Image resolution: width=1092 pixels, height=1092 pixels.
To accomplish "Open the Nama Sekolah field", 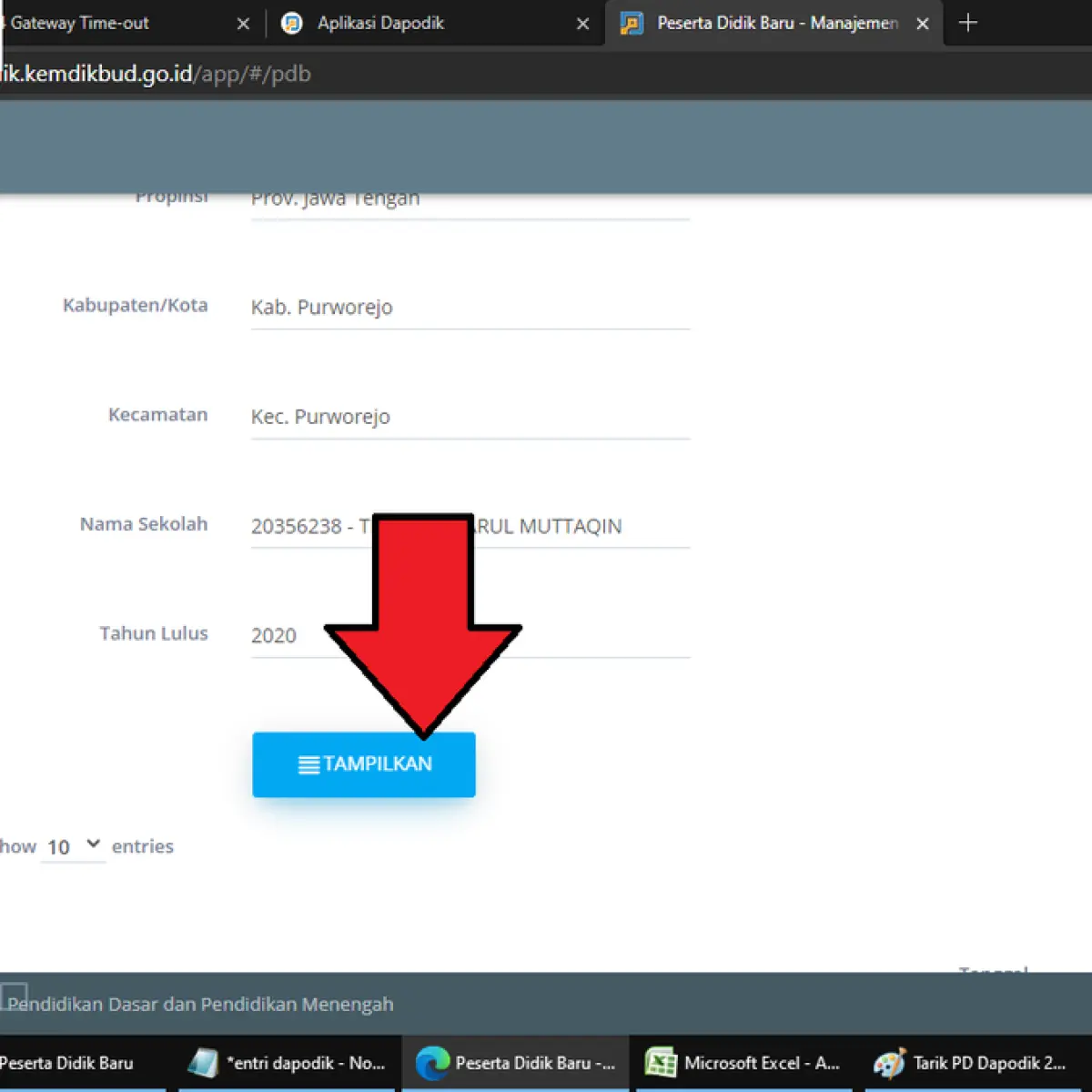I will [x=470, y=526].
